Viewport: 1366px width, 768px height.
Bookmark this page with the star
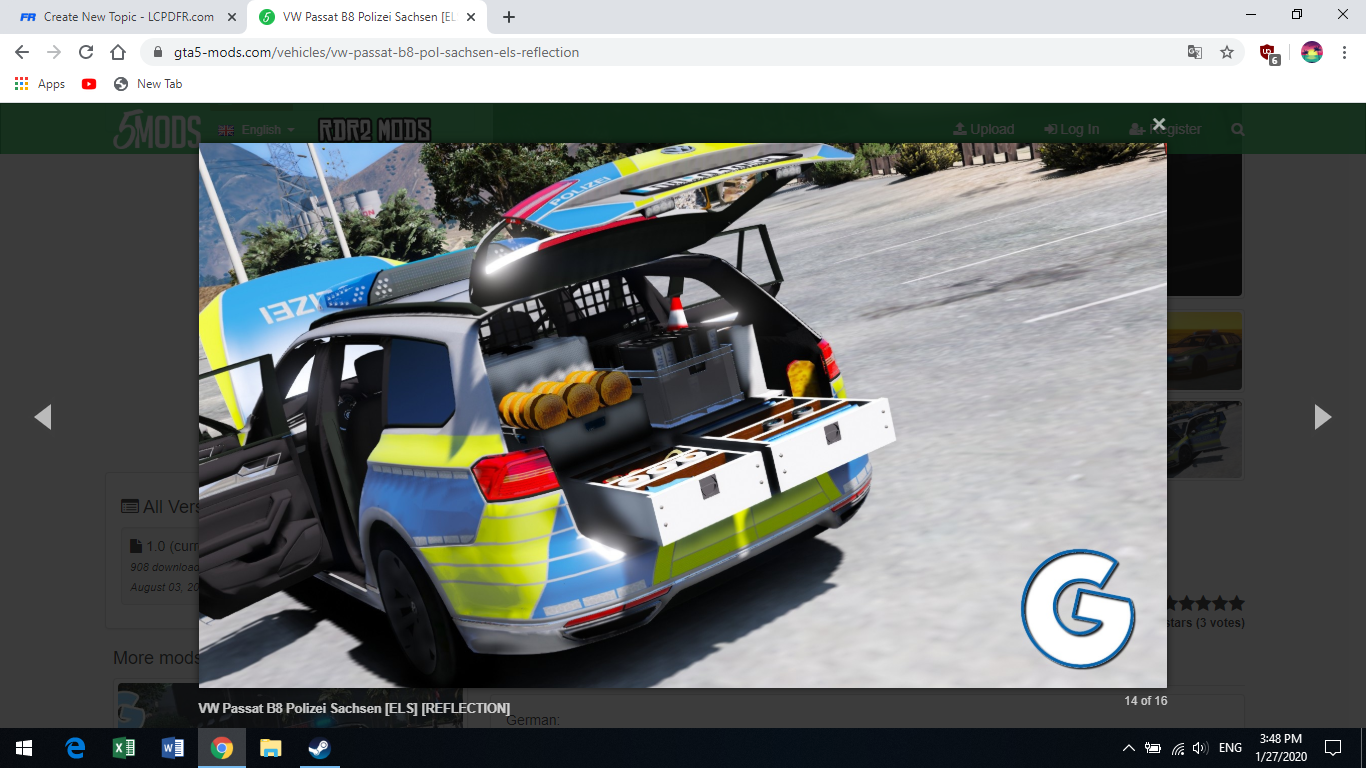[x=1227, y=52]
